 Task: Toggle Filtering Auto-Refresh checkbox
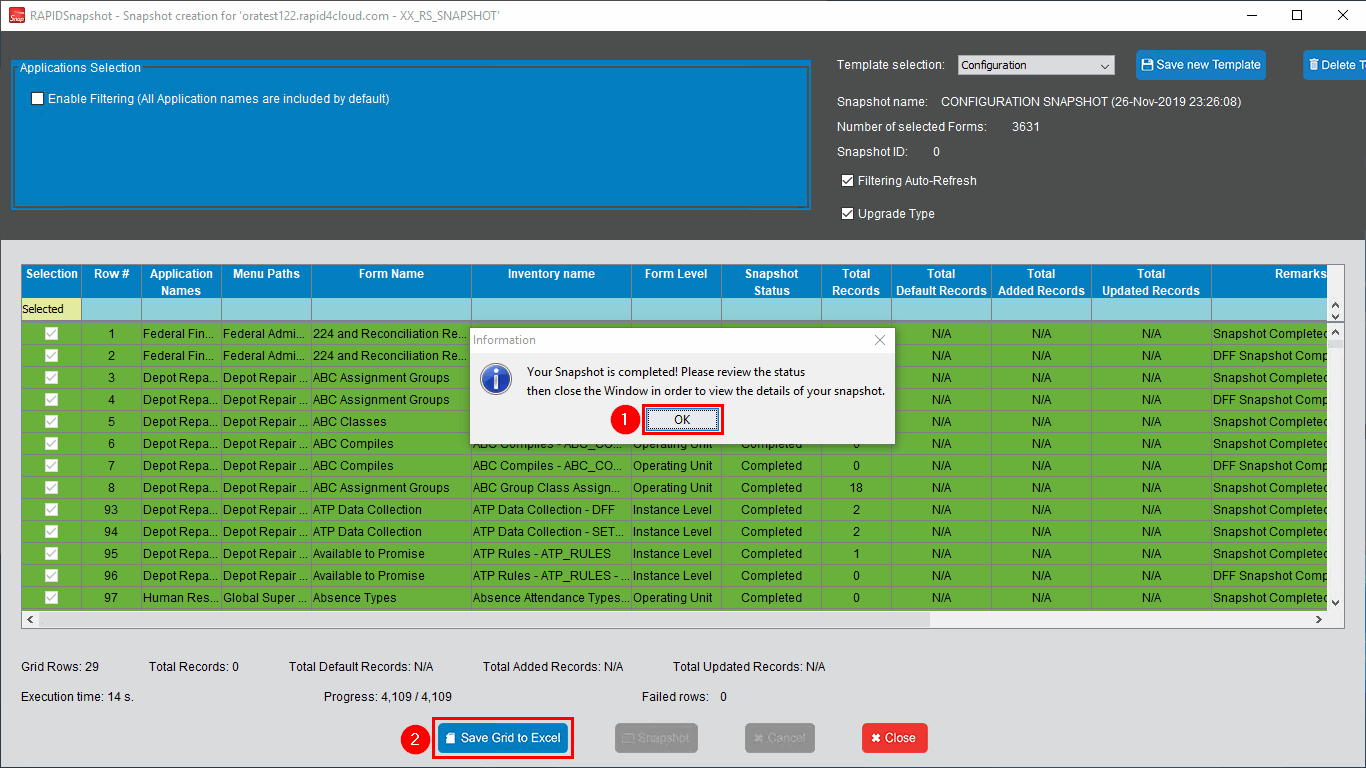tap(848, 181)
